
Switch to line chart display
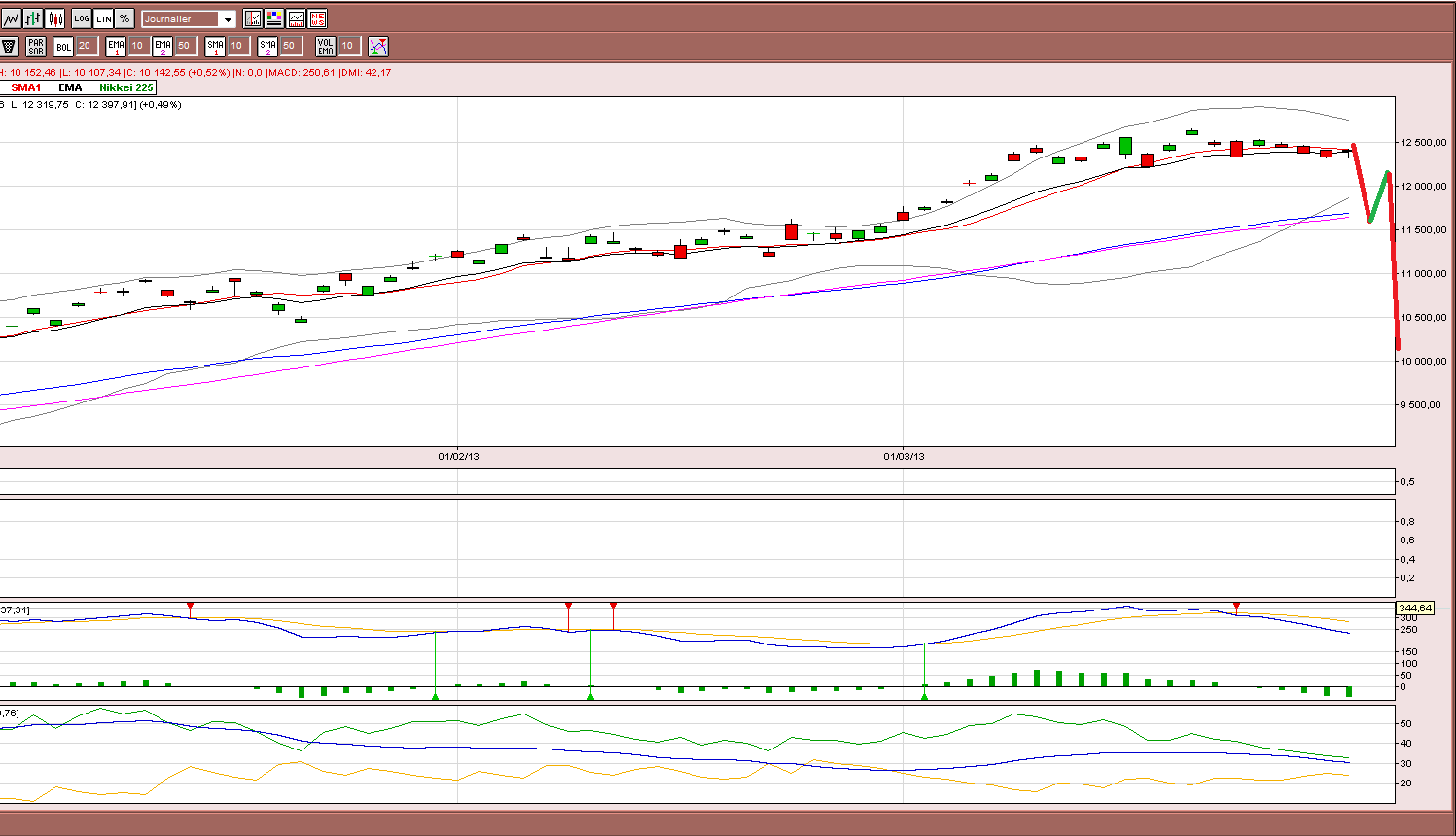pos(11,18)
